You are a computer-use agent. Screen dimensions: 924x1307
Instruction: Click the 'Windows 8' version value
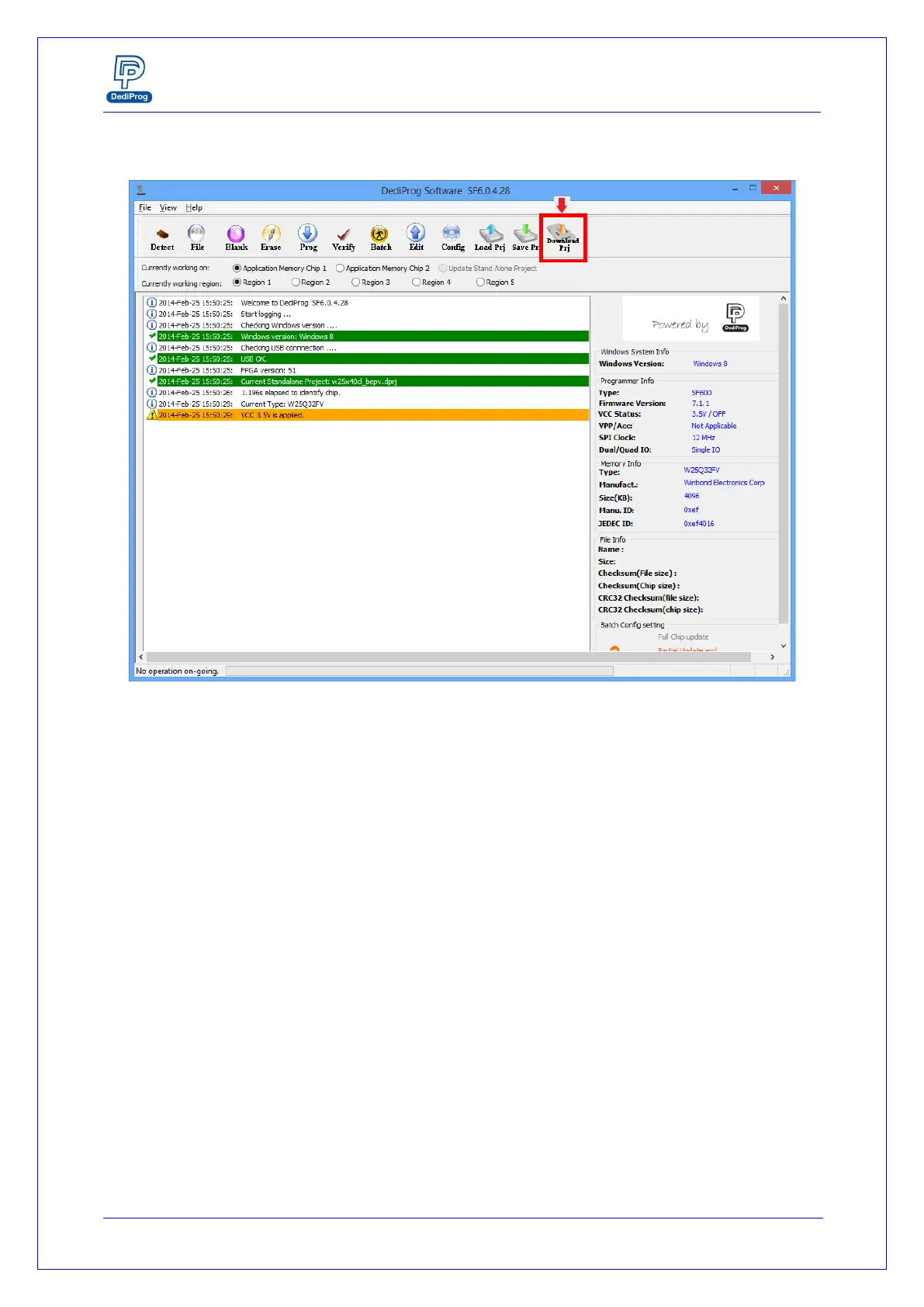tap(710, 364)
